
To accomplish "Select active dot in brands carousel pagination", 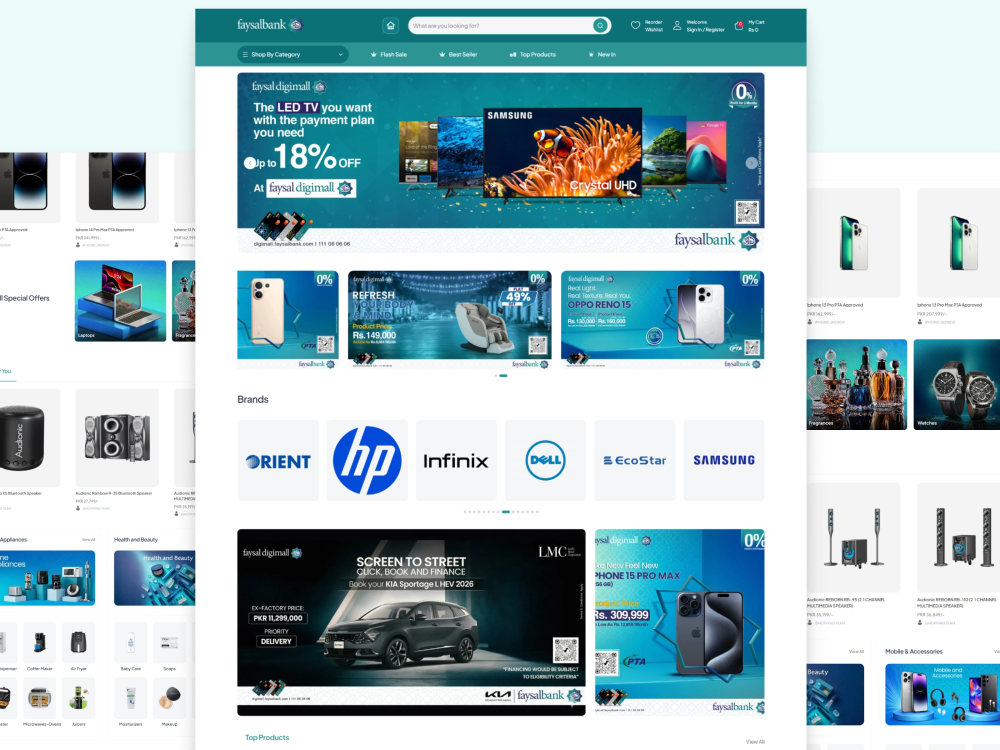I will 506,511.
